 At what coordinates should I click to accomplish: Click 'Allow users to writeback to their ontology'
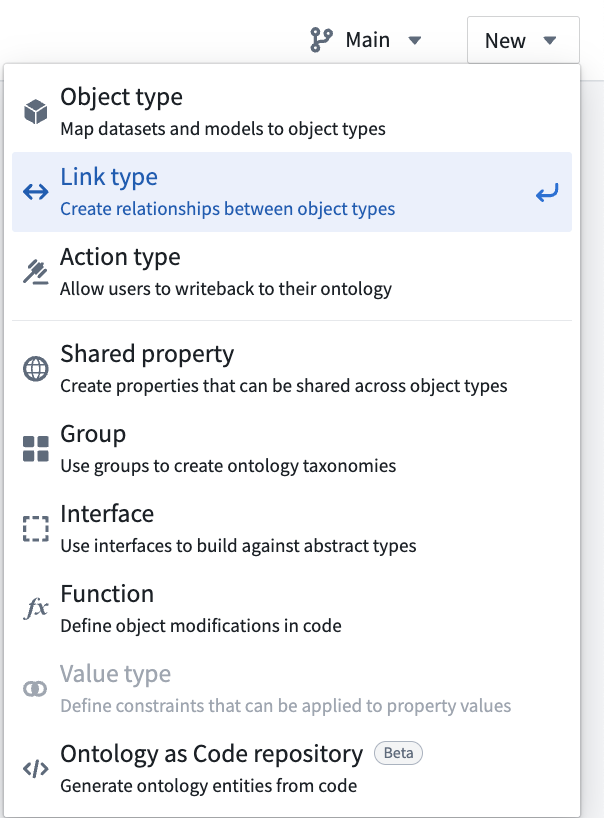(226, 288)
